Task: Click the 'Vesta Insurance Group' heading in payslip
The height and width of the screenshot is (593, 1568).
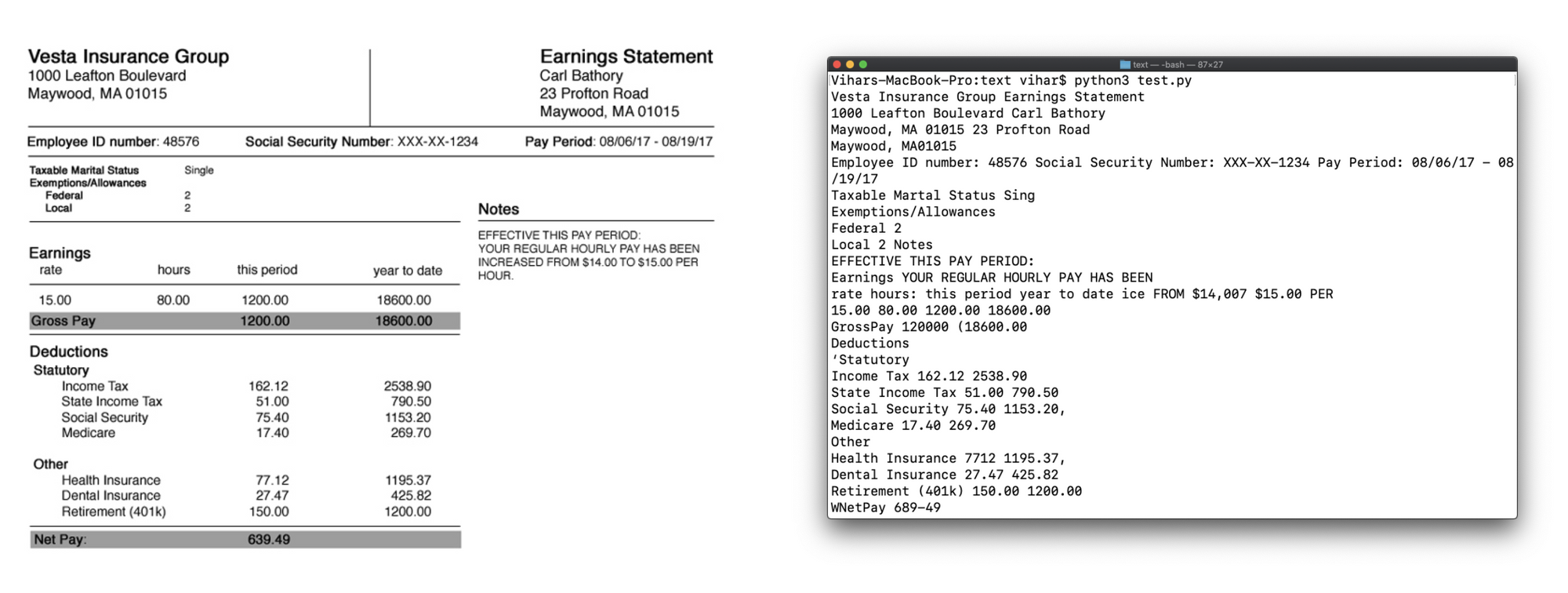Action: [129, 56]
